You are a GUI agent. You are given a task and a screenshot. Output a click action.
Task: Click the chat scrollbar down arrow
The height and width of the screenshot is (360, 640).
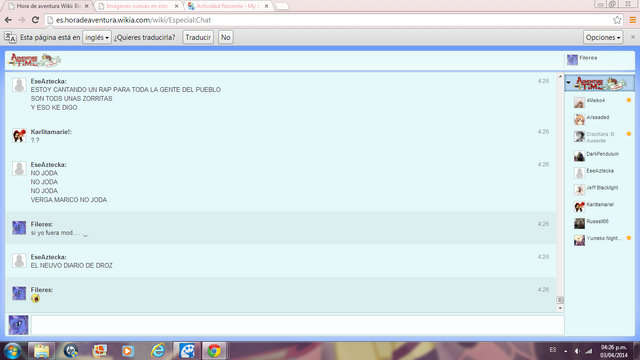coord(560,309)
